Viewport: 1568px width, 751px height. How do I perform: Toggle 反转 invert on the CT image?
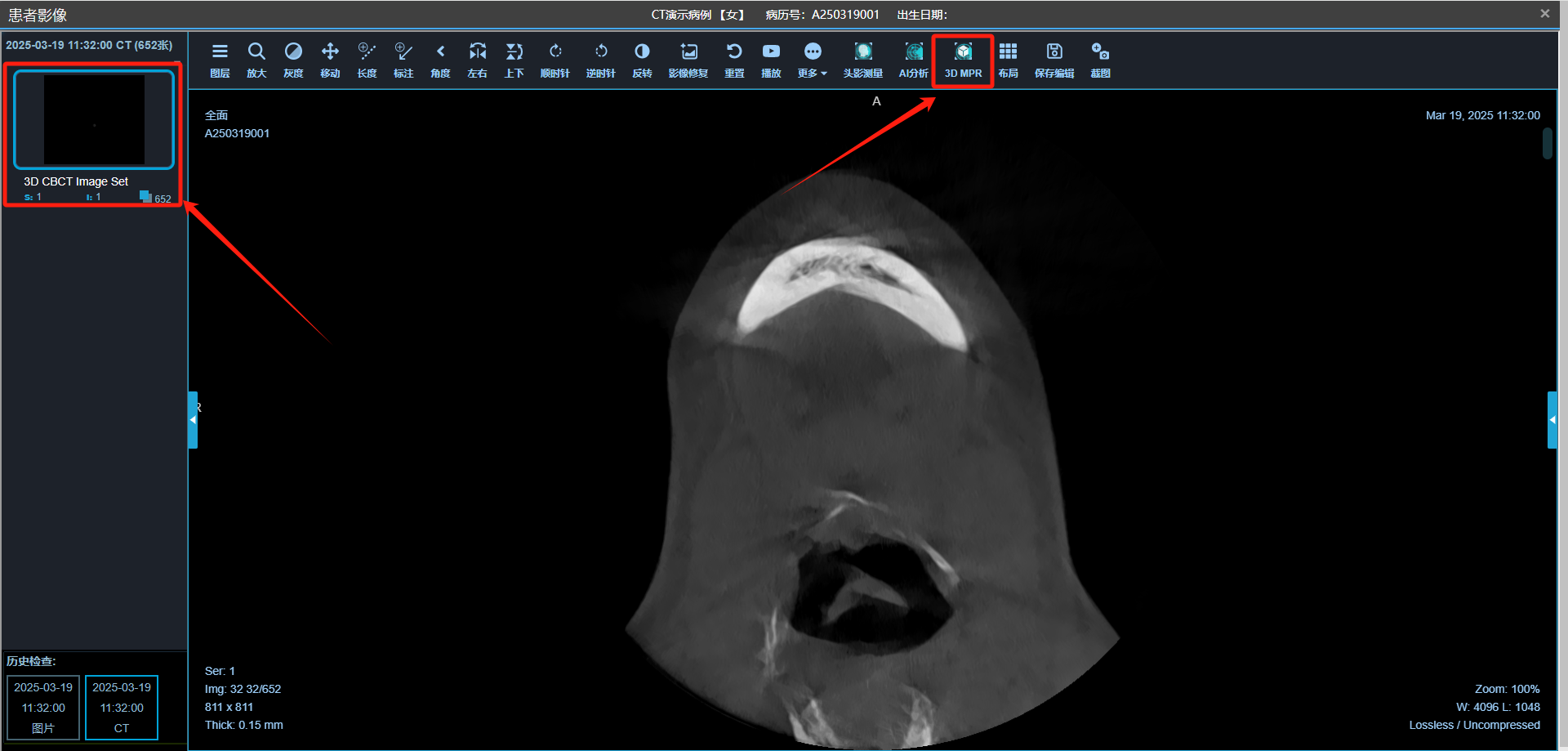coord(642,59)
